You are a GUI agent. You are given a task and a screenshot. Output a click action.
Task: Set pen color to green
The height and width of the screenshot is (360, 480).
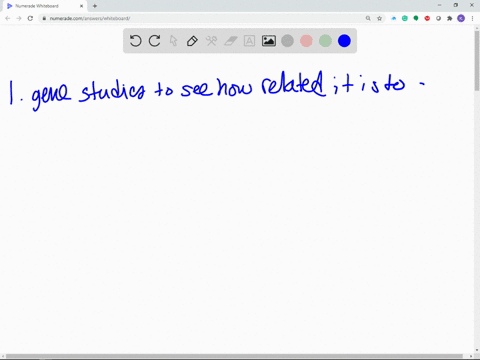(x=325, y=41)
